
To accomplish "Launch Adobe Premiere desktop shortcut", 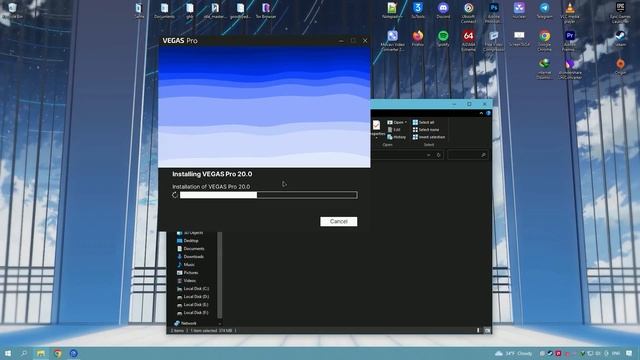I will click(569, 40).
